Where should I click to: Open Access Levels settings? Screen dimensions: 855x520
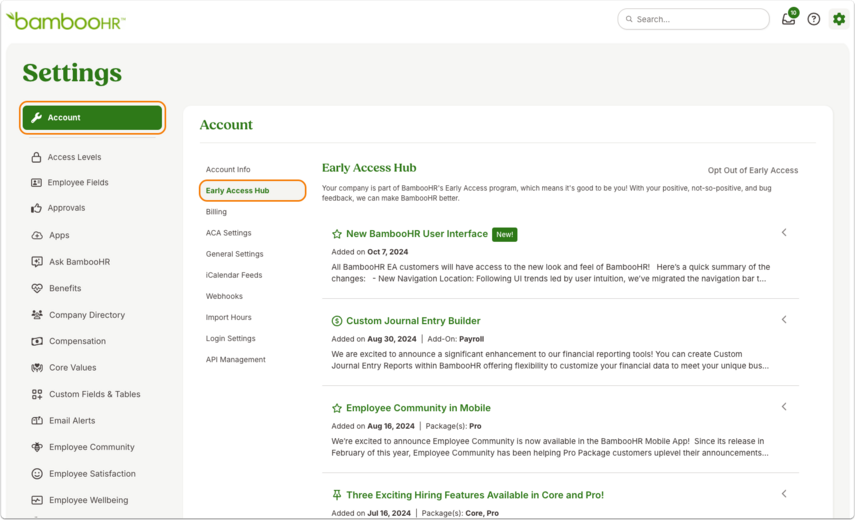[74, 157]
